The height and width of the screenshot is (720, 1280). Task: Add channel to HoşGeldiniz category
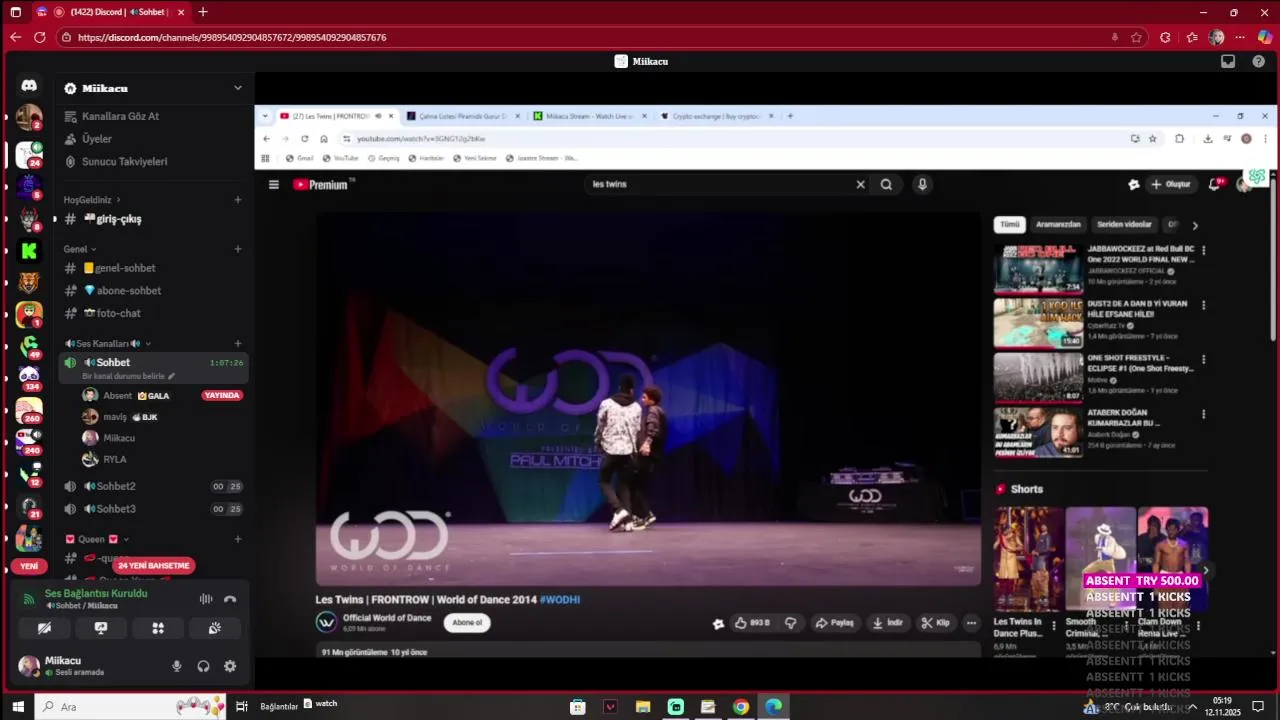coord(237,200)
